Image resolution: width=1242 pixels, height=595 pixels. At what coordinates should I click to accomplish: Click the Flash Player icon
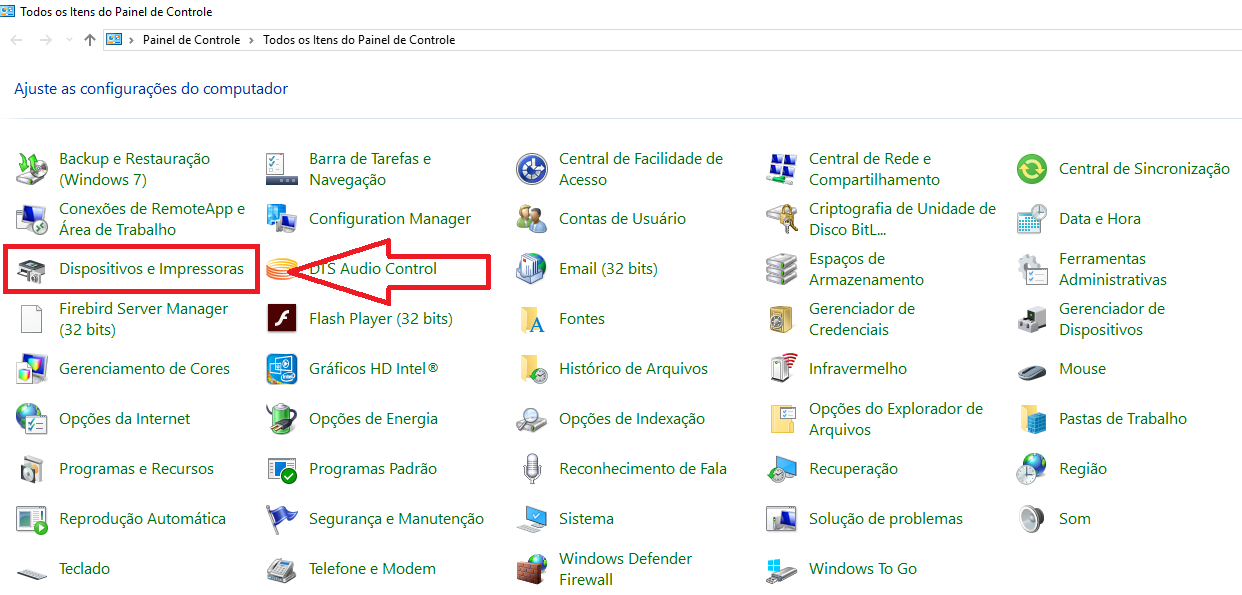[x=281, y=319]
